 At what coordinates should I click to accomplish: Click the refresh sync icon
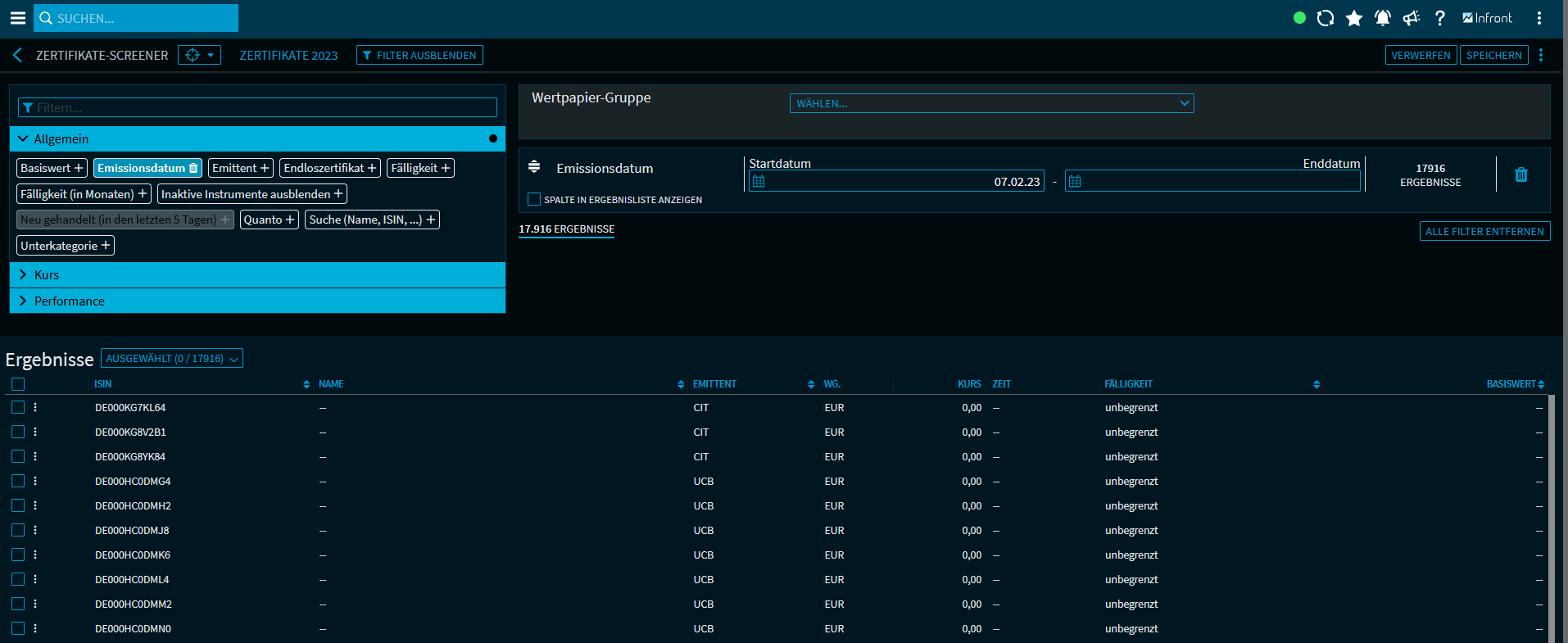[x=1326, y=18]
